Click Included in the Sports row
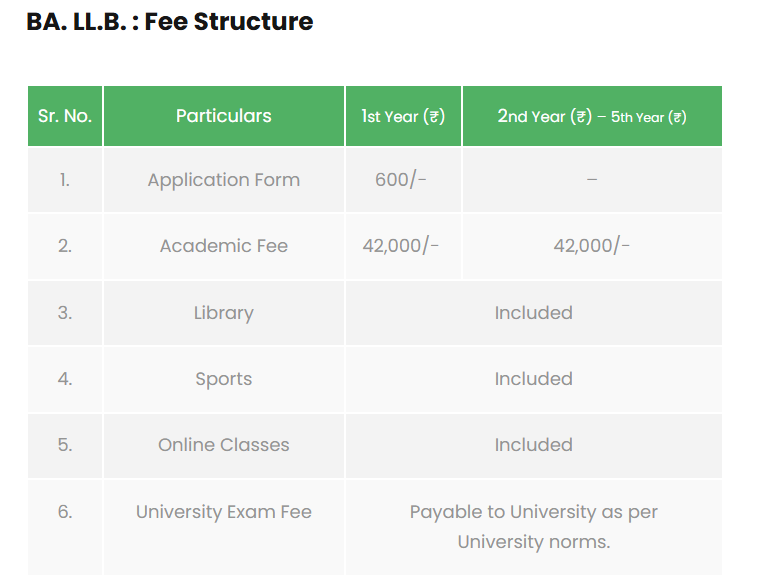Image resolution: width=784 pixels, height=587 pixels. coord(533,379)
